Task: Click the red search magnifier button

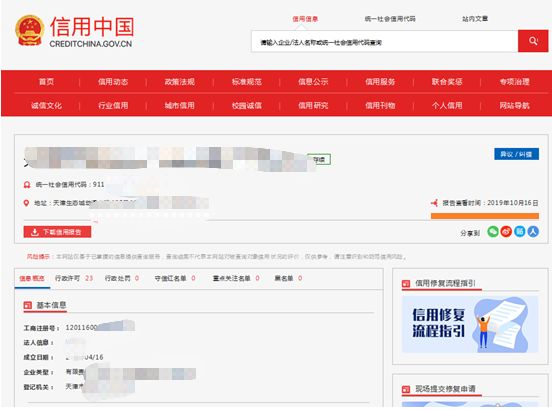Action: point(533,41)
